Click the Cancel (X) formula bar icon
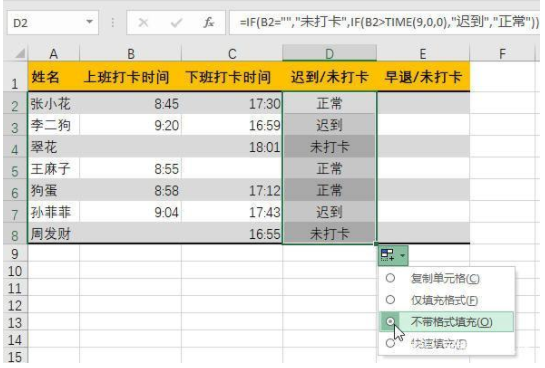The height and width of the screenshot is (368, 545). pos(143,23)
